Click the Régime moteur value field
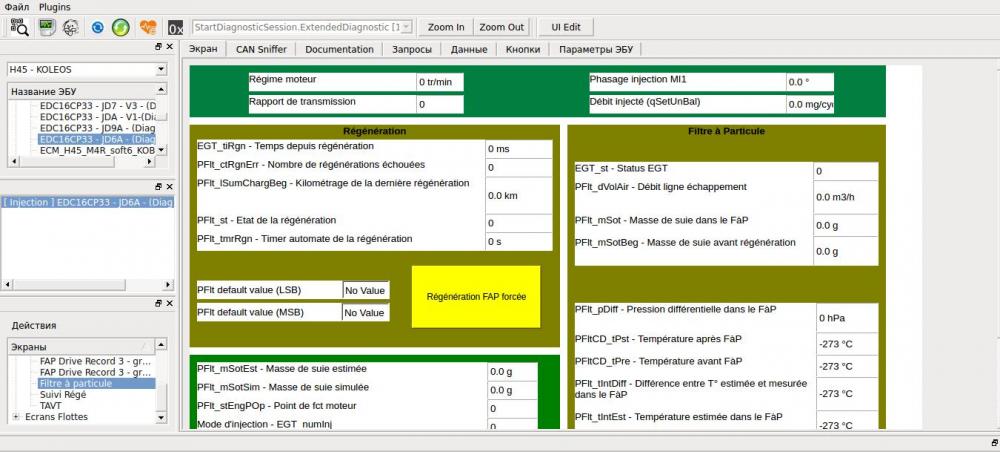This screenshot has height=452, width=1000. coord(439,82)
